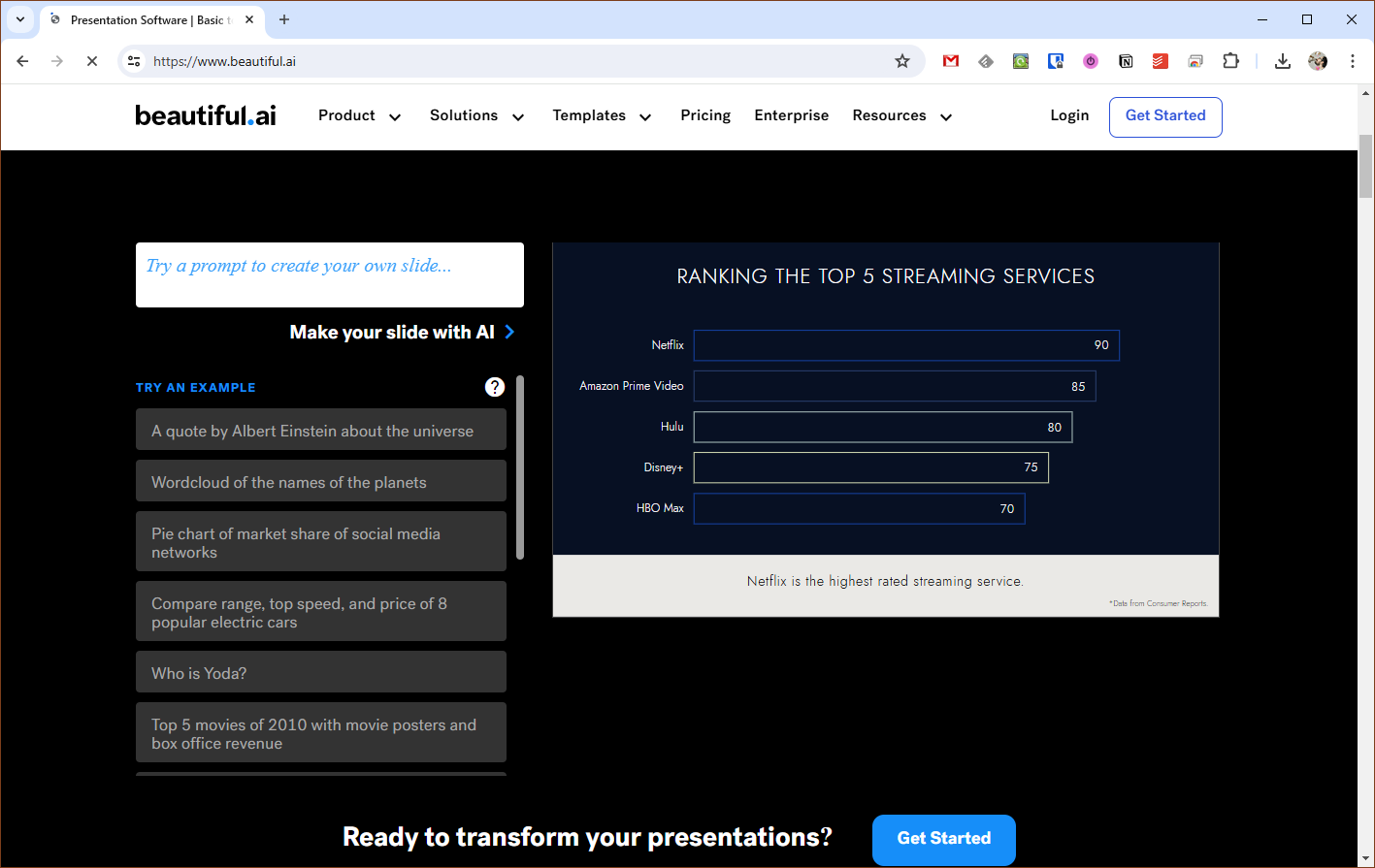Click the examples list scrollbar
The image size is (1375, 868).
[520, 467]
